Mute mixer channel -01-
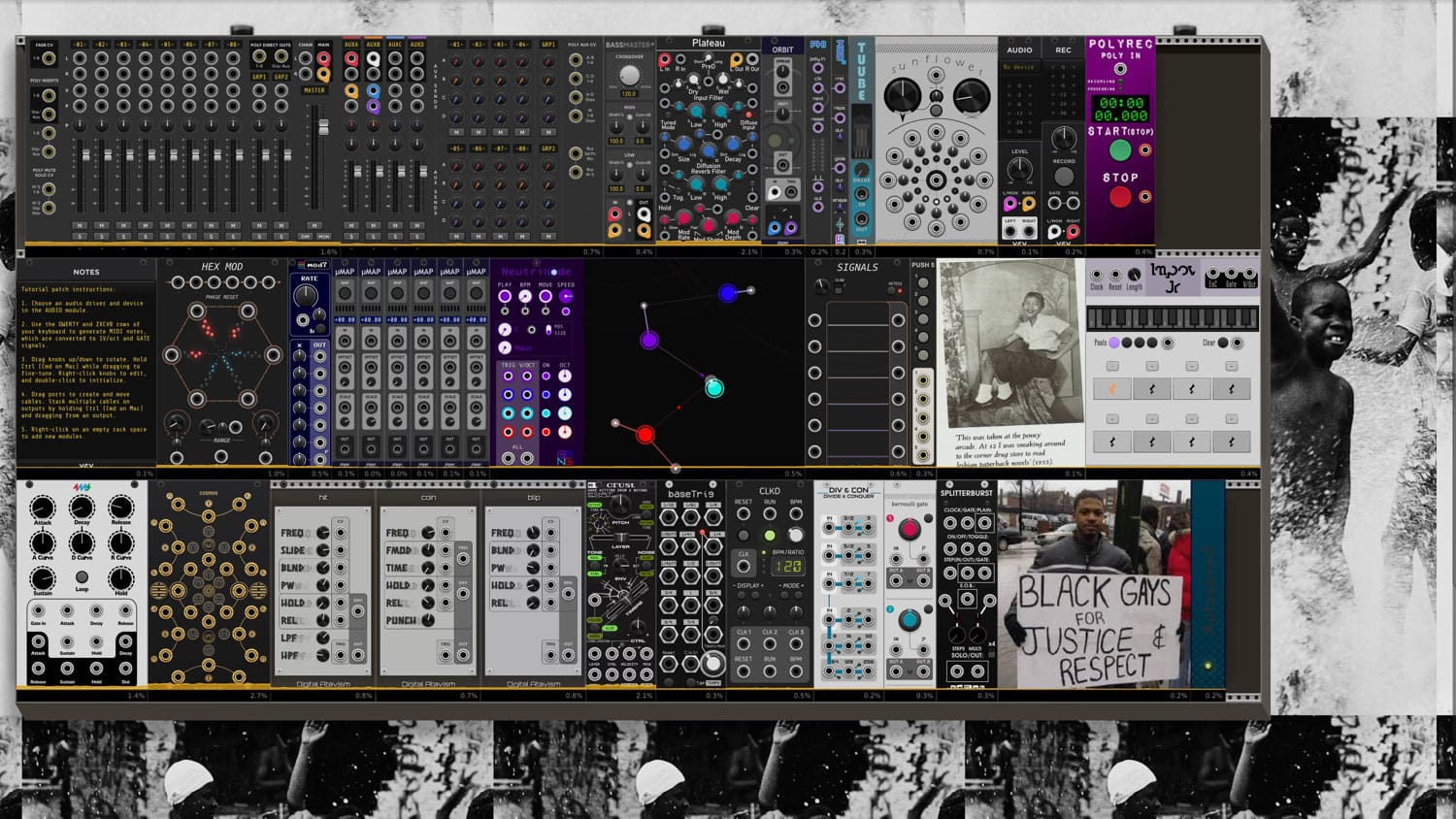The image size is (1456, 819). (x=79, y=225)
